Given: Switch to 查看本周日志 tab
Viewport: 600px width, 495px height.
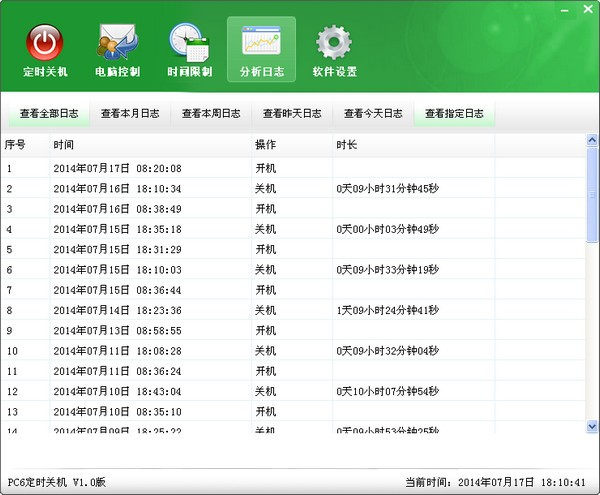Looking at the screenshot, I should coord(211,114).
